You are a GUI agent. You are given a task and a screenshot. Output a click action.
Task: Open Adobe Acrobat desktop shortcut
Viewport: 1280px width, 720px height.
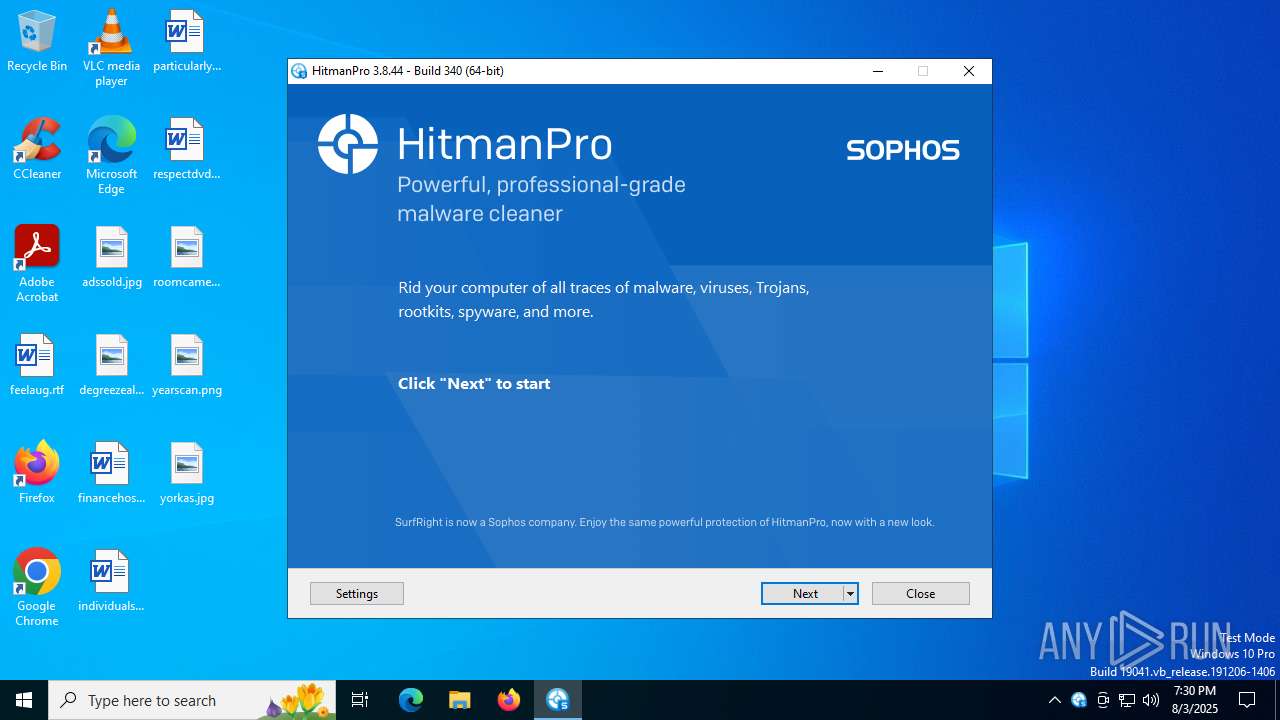[37, 264]
